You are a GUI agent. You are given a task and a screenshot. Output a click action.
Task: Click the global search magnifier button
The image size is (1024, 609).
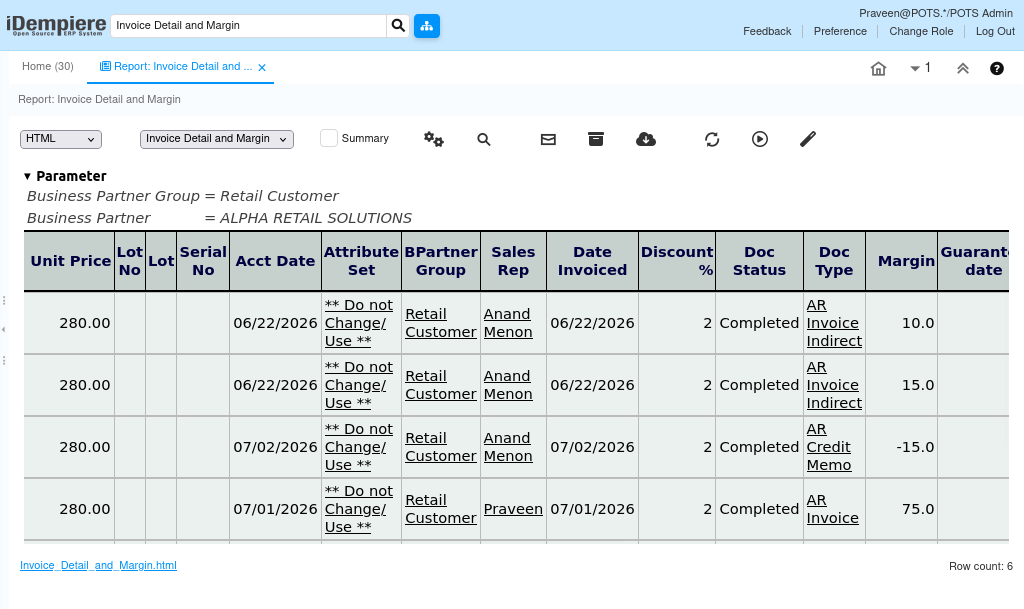pos(398,25)
